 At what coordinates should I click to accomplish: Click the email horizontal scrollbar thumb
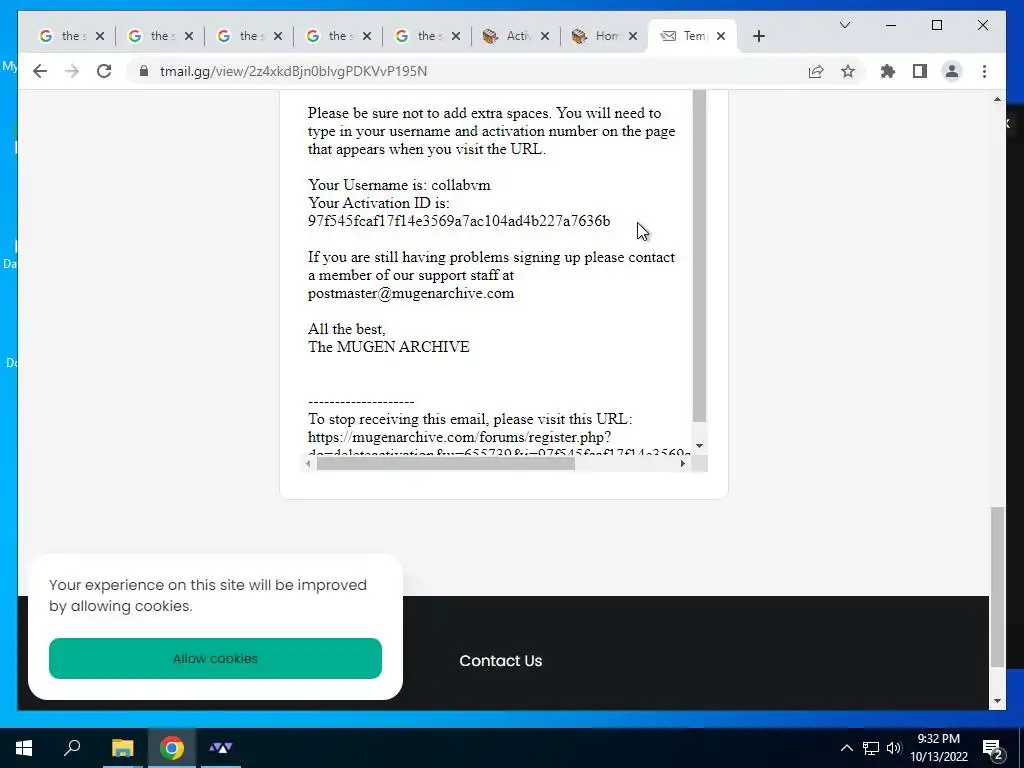(445, 464)
